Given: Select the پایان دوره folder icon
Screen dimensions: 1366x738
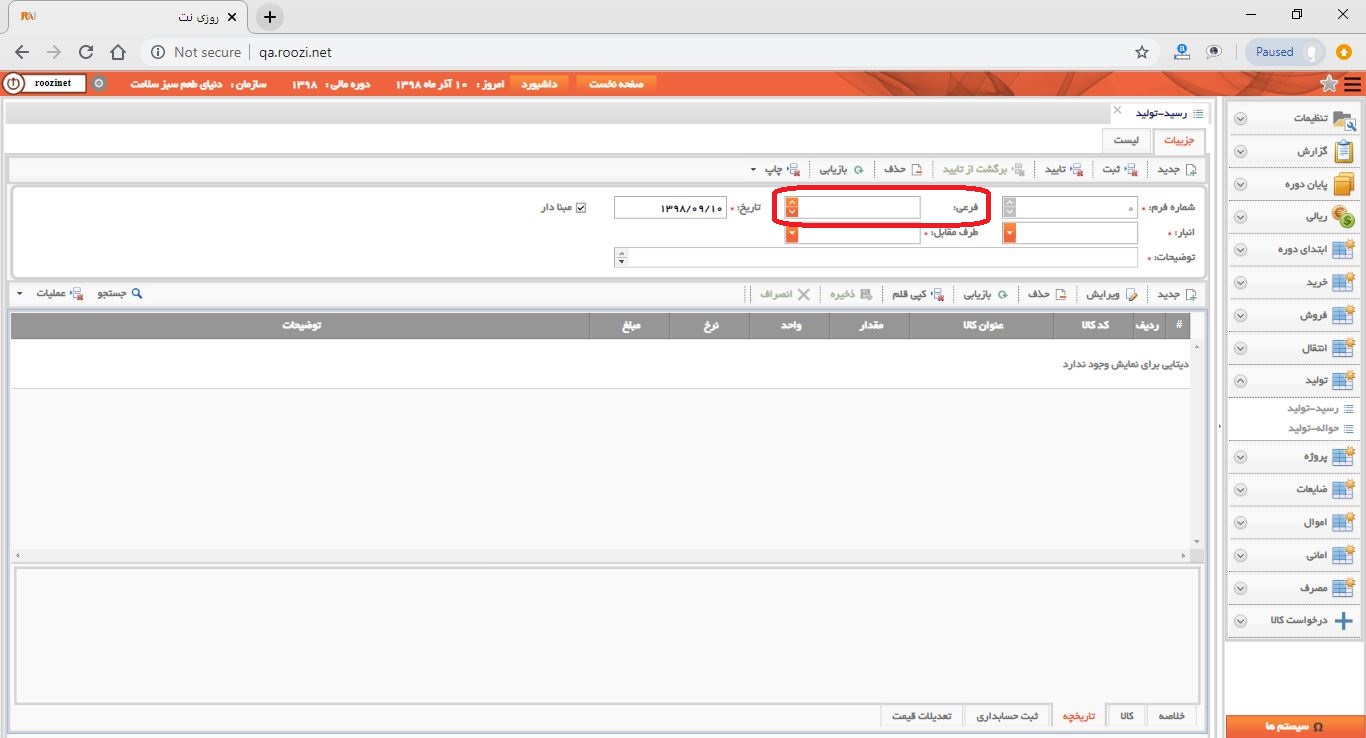Looking at the screenshot, I should (x=1344, y=184).
